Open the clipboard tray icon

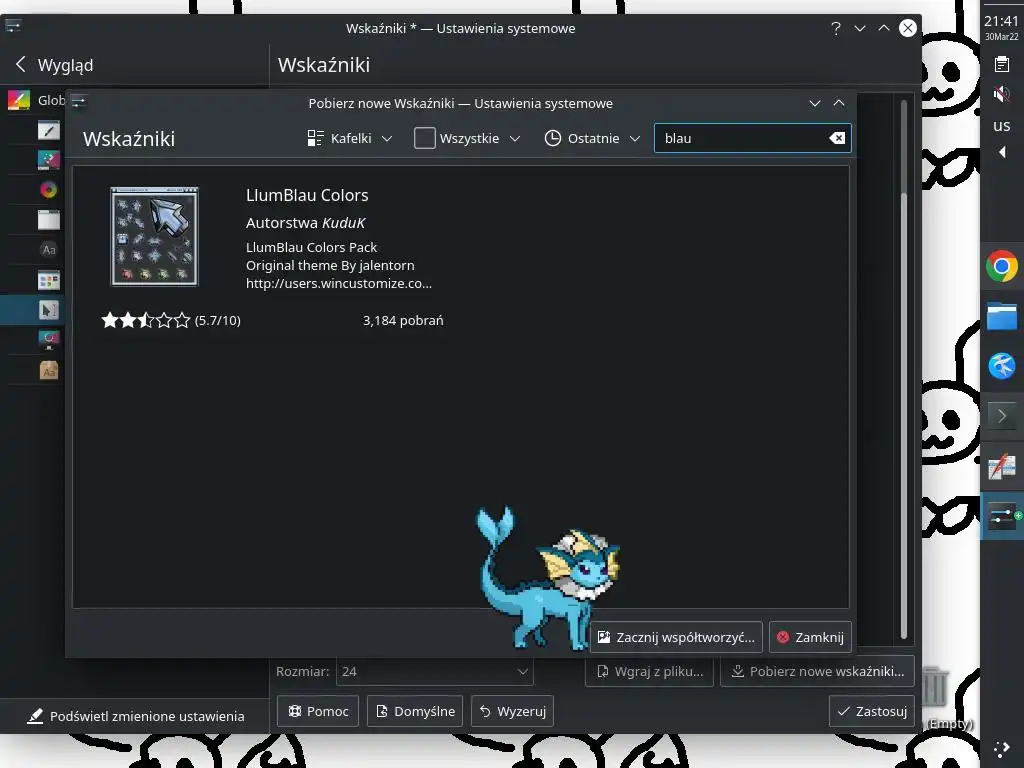click(1001, 64)
